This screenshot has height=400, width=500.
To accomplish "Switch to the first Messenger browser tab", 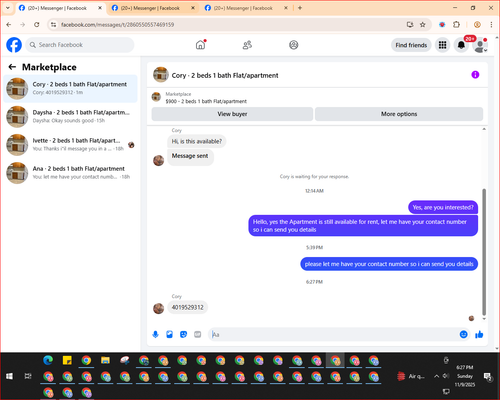I will point(60,8).
